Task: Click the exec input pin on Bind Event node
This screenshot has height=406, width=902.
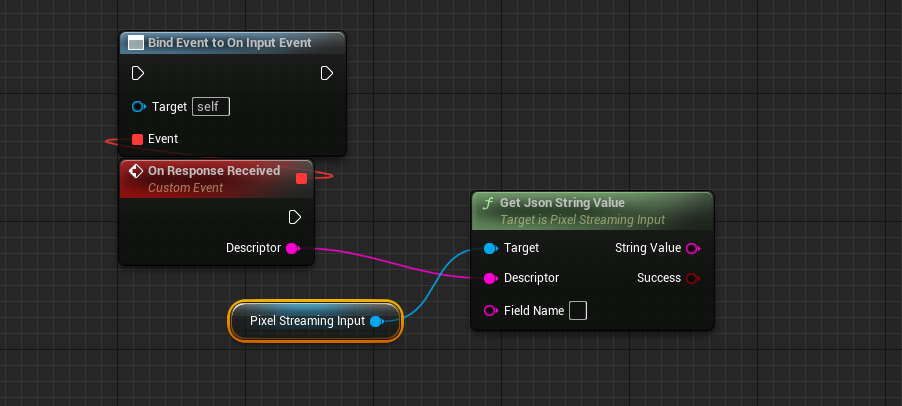Action: (x=138, y=73)
